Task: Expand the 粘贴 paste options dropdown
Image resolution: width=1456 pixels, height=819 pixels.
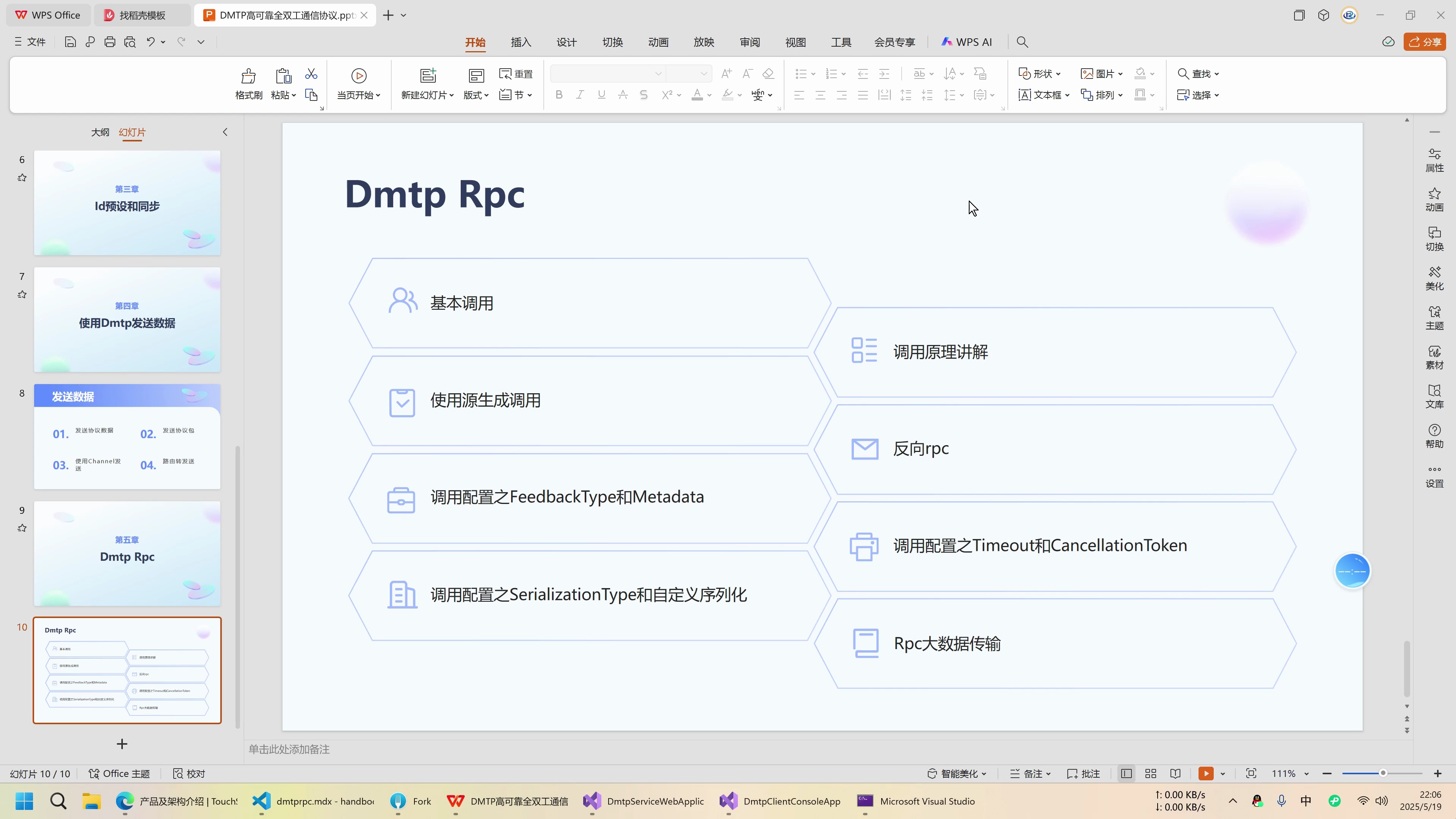Action: pyautogui.click(x=295, y=95)
